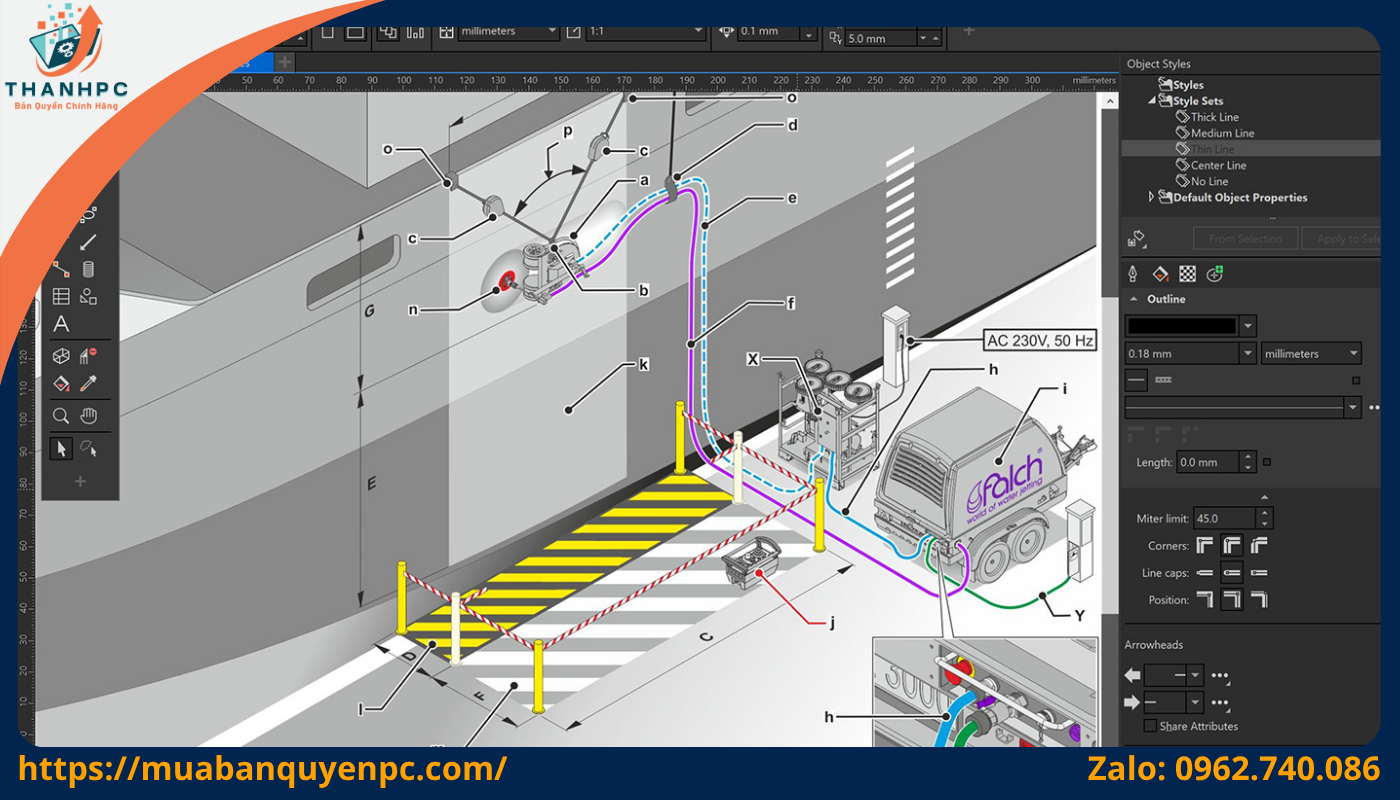The image size is (1400, 800).
Task: Choose the Color Eyedropper tool
Action: [x=89, y=384]
